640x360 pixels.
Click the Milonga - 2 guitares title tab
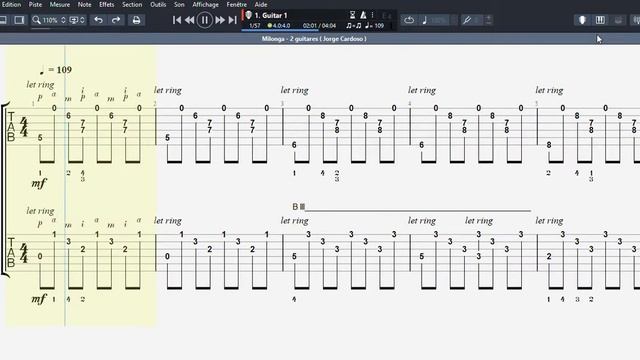pos(314,39)
